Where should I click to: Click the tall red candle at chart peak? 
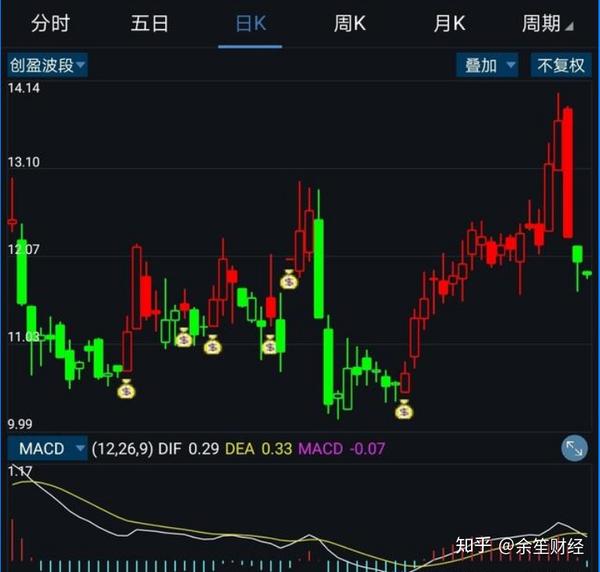pyautogui.click(x=568, y=173)
